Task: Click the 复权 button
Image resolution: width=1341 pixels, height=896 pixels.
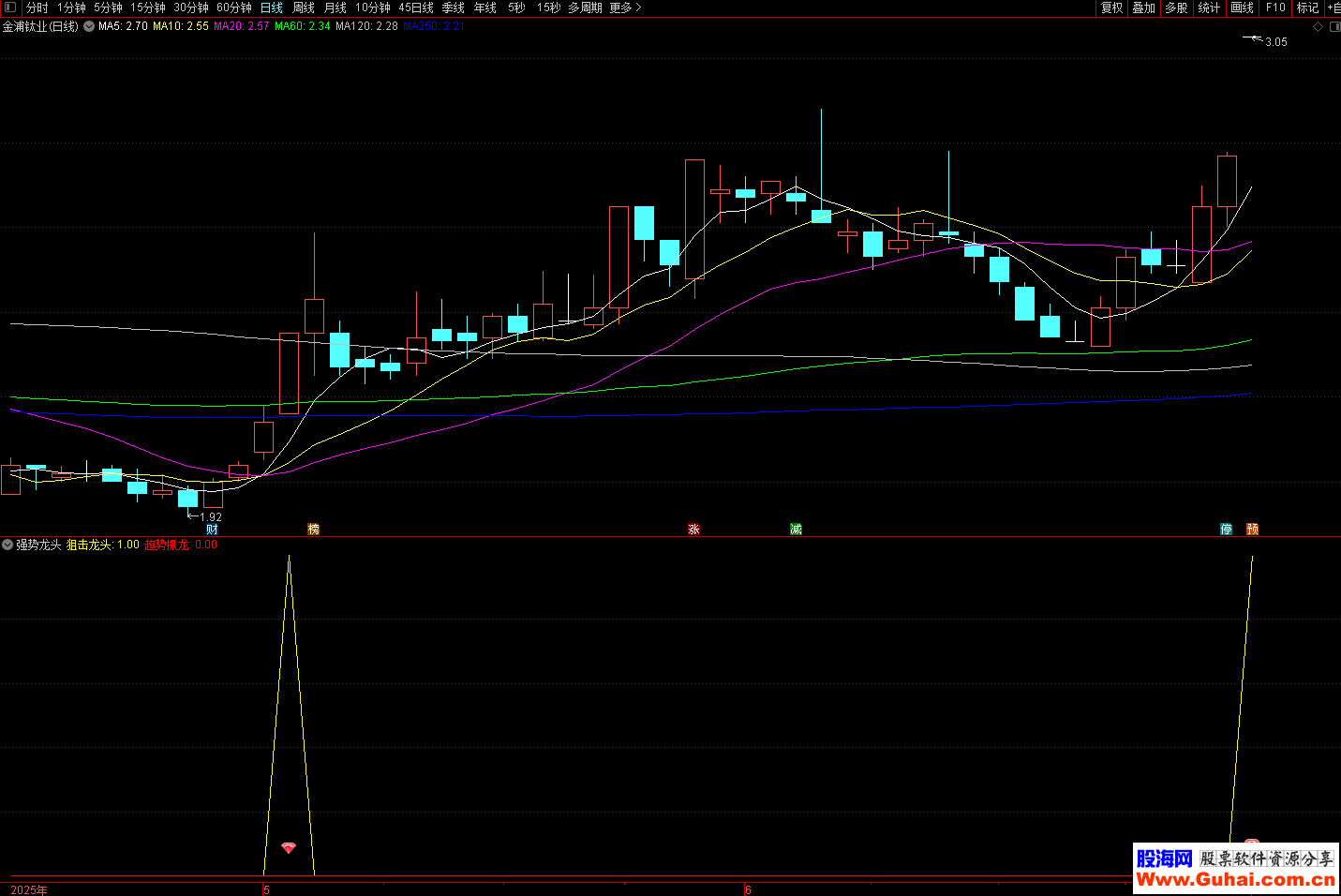Action: pos(1111,7)
